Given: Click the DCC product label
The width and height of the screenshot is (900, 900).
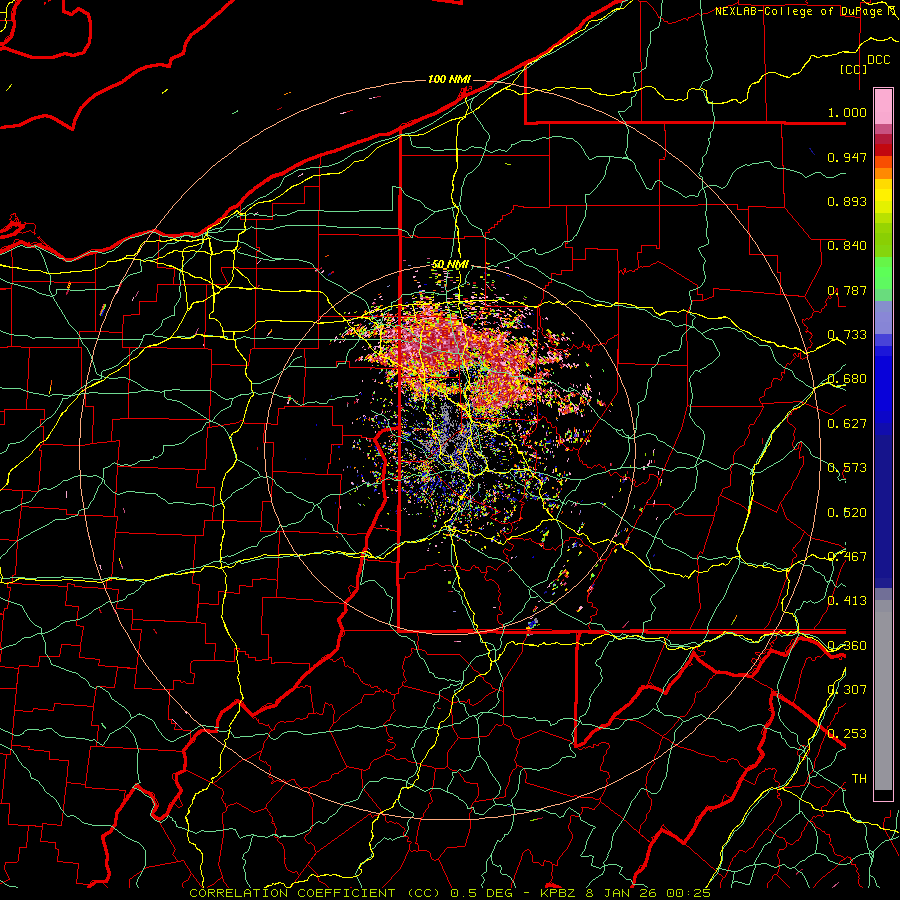Looking at the screenshot, I should (x=878, y=60).
